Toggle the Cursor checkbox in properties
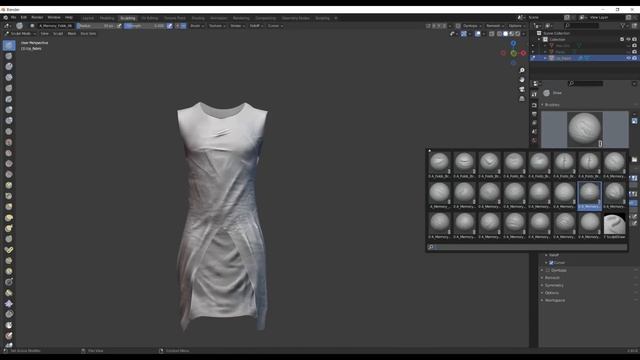 pos(551,263)
